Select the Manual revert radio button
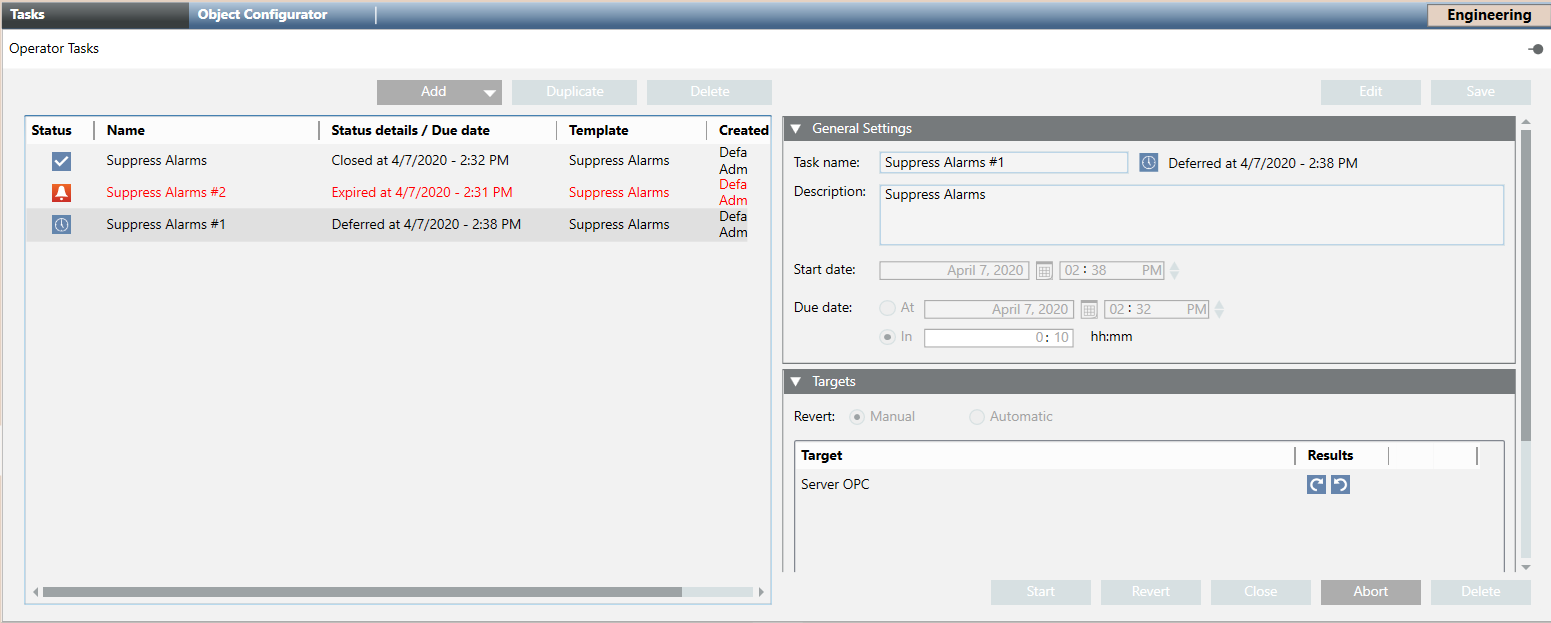This screenshot has height=623, width=1551. pos(857,417)
